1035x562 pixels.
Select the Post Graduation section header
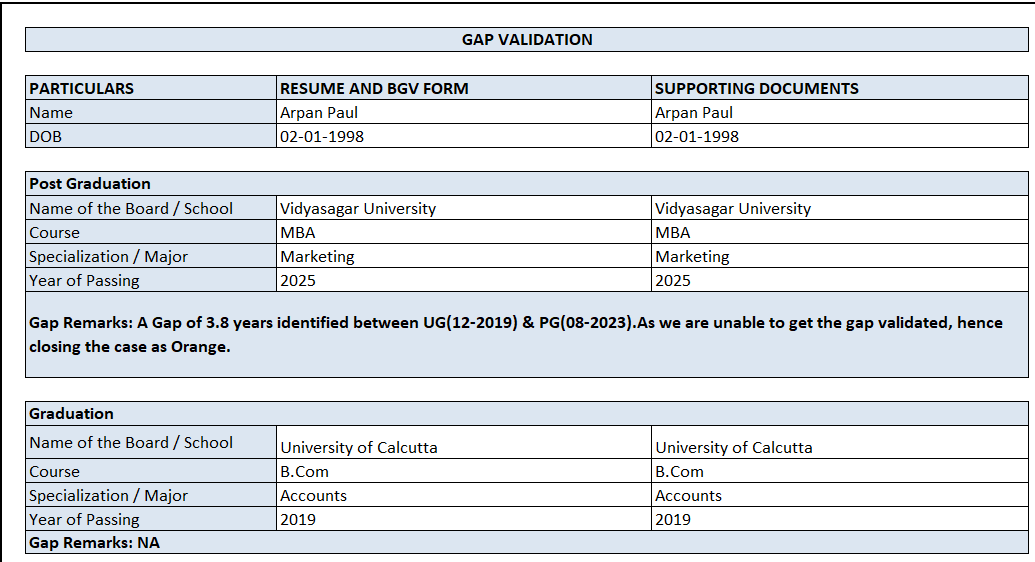[90, 184]
